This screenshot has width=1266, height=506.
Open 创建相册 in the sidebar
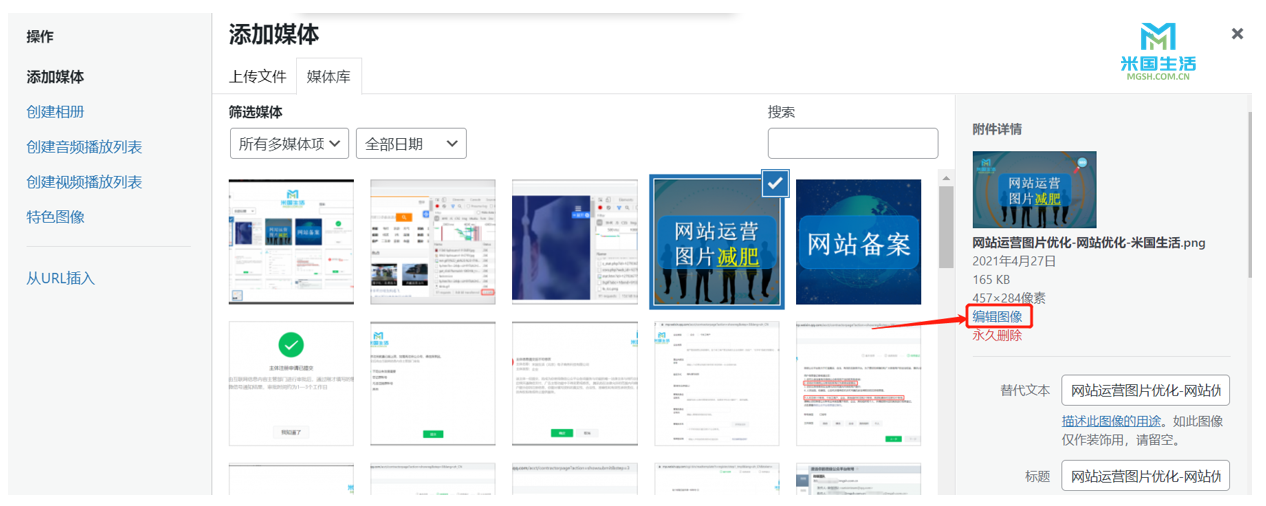pyautogui.click(x=55, y=112)
